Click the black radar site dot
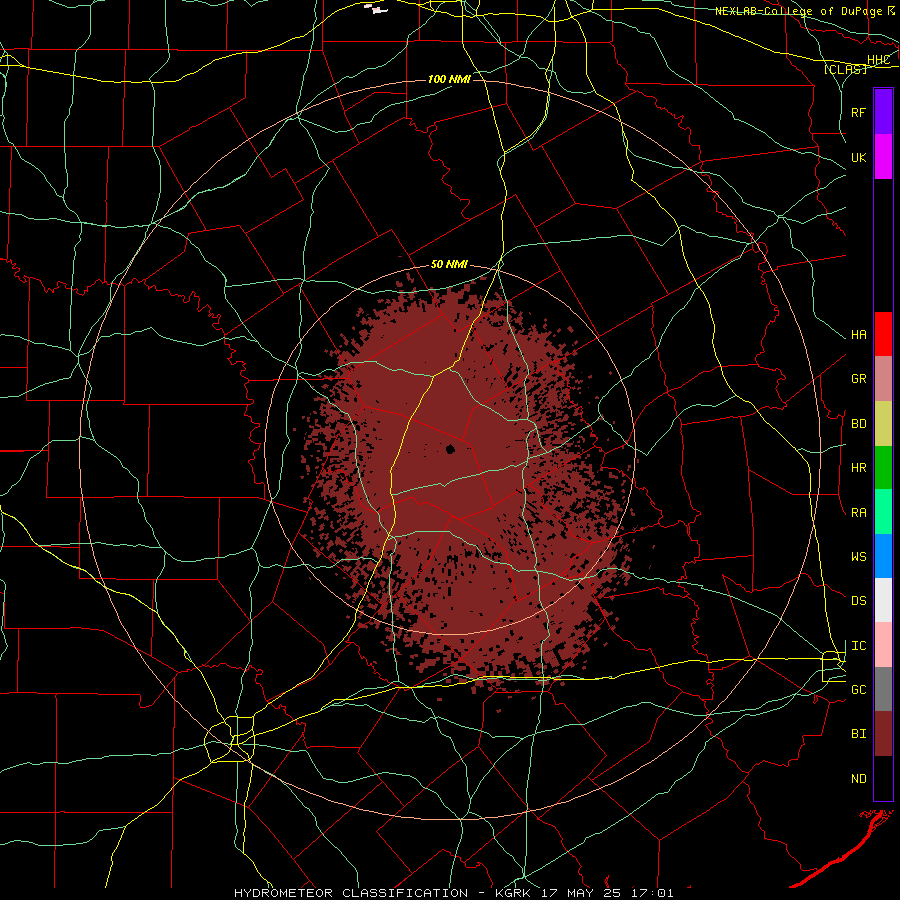900x900 pixels. [450, 449]
